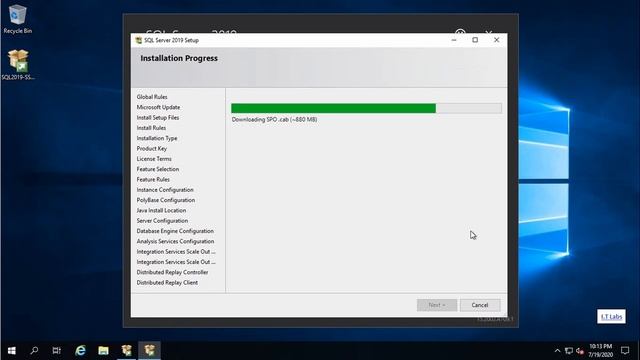Click the green installation progress bar
Viewport: 640px width, 360px height.
366,108
